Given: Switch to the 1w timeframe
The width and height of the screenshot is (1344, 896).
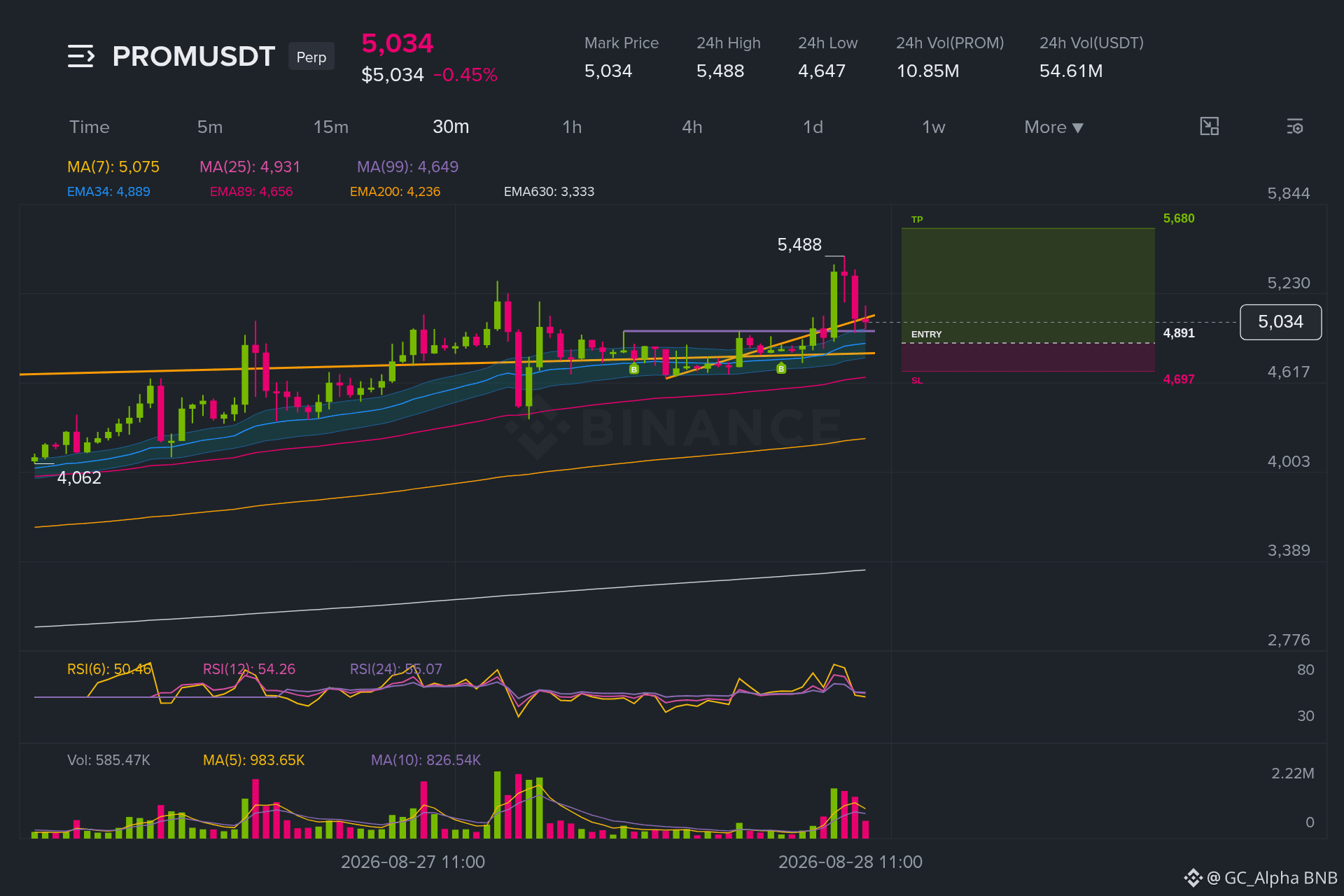Looking at the screenshot, I should [x=934, y=127].
